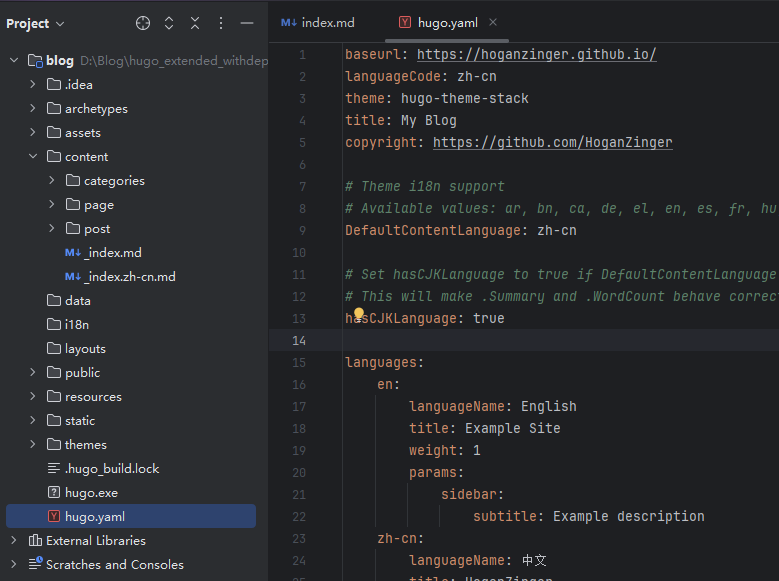The width and height of the screenshot is (779, 581).
Task: Select the .hugo_build.lock file
Action: (112, 469)
